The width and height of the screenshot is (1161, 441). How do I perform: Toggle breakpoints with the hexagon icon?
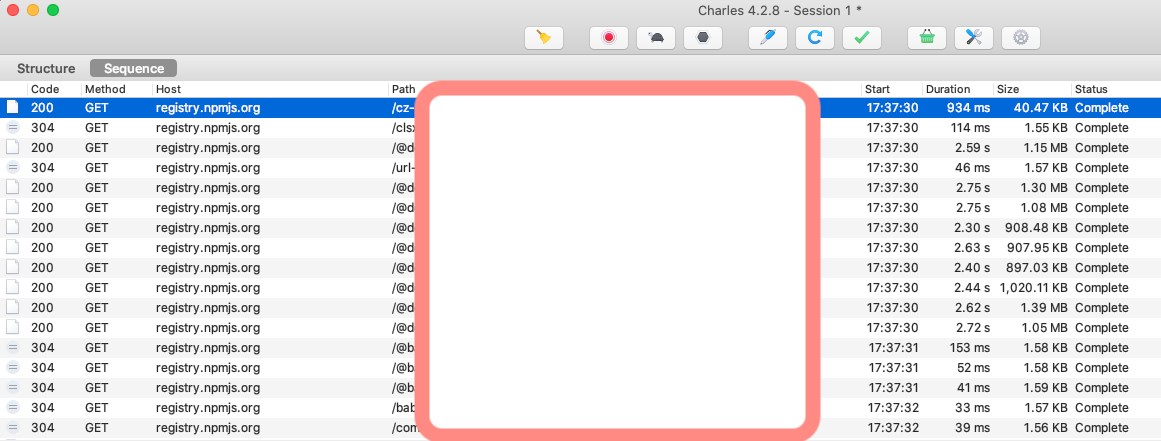click(x=703, y=38)
